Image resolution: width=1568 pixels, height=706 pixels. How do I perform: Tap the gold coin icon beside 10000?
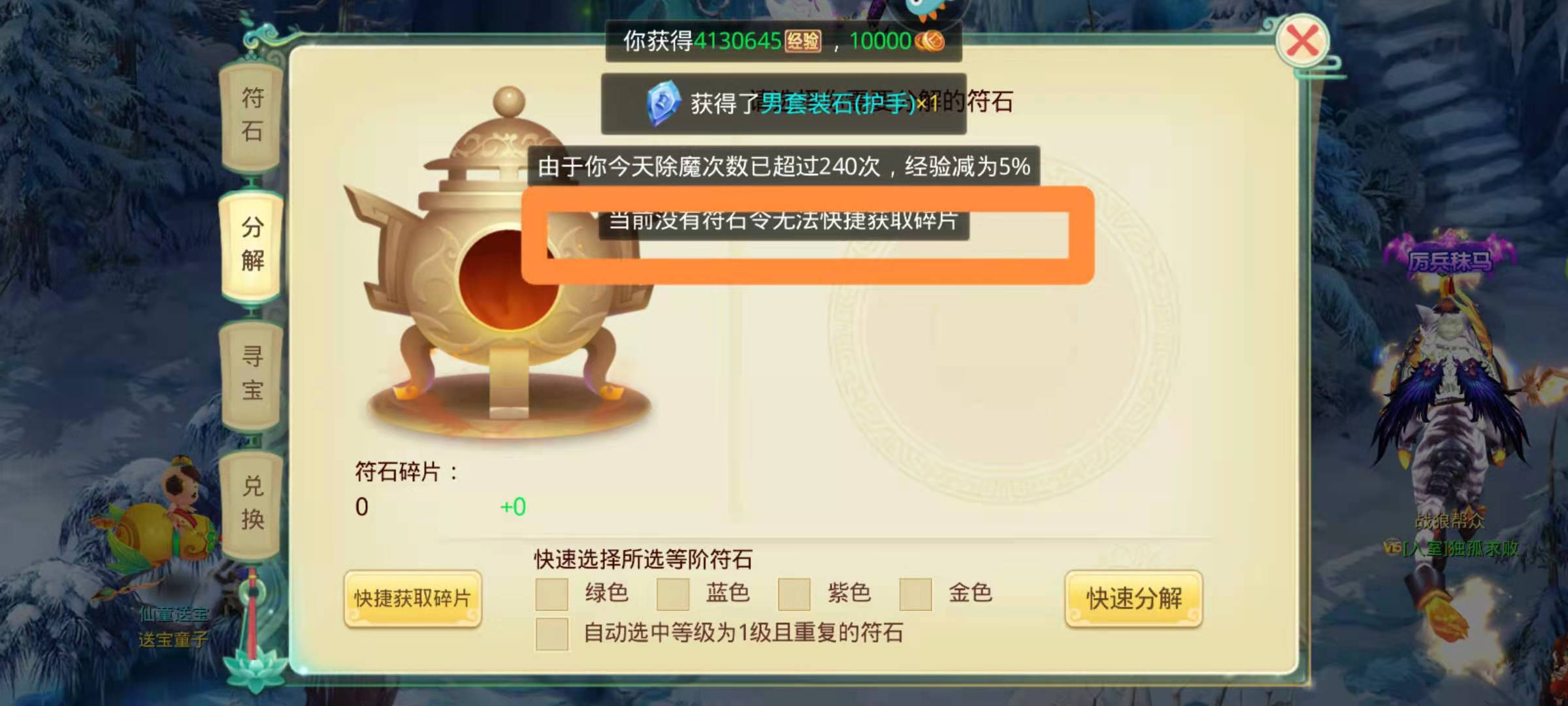tap(930, 41)
